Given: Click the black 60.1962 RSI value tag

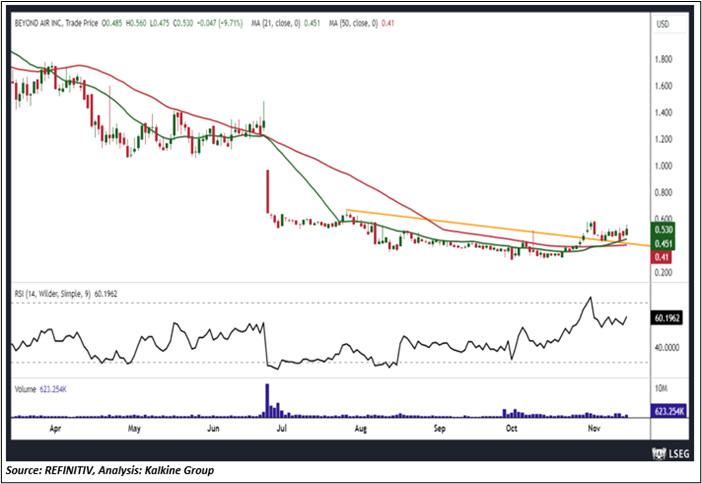Looking at the screenshot, I should pos(667,319).
